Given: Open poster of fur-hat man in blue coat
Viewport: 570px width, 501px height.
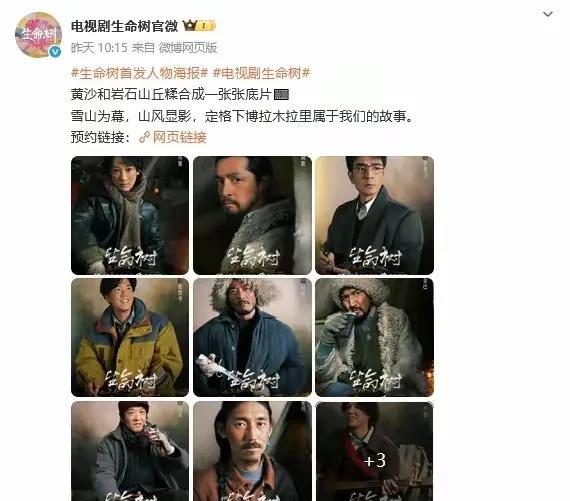Looking at the screenshot, I should coord(252,337).
